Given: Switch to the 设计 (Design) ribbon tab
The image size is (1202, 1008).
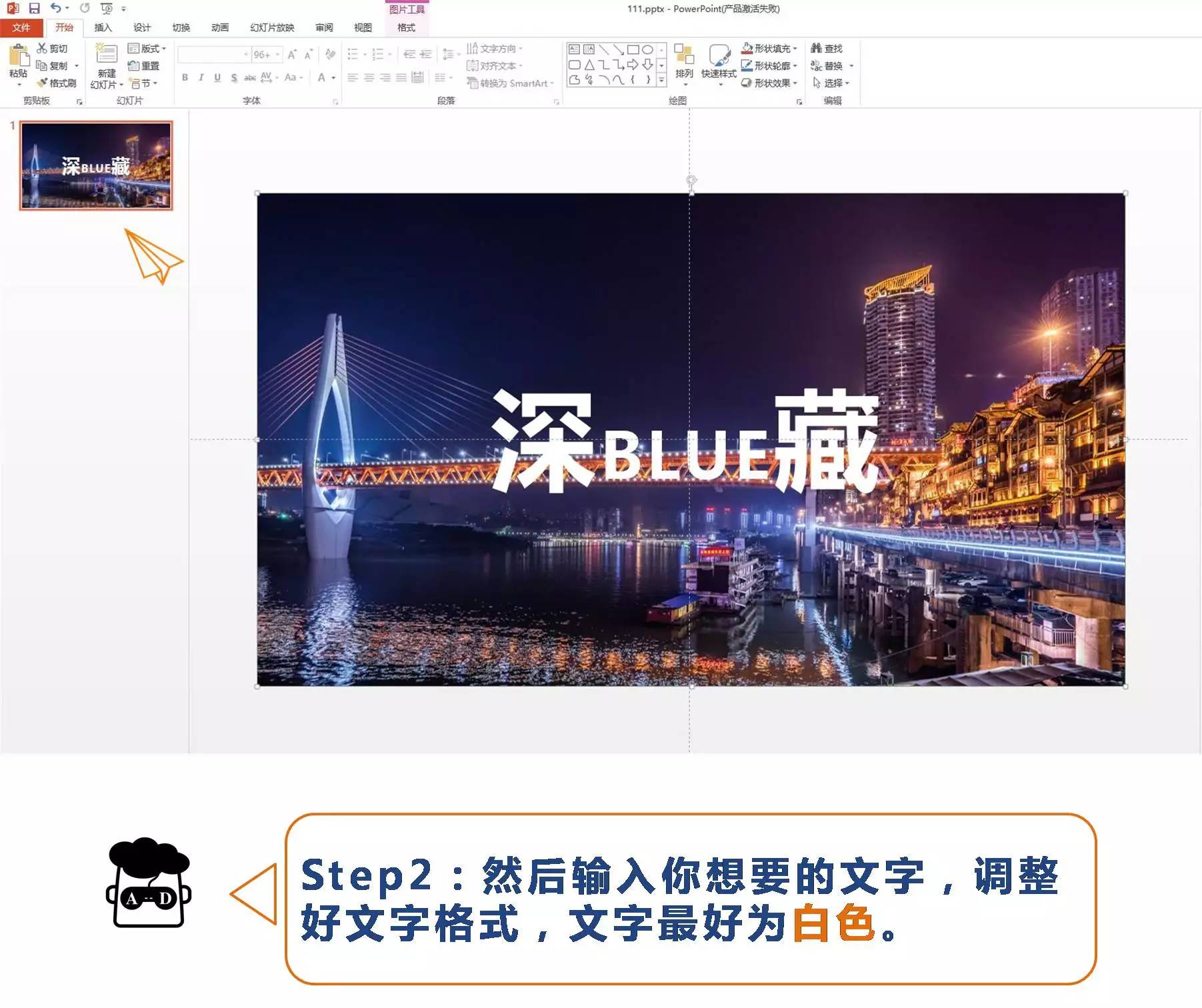Looking at the screenshot, I should pos(142,27).
